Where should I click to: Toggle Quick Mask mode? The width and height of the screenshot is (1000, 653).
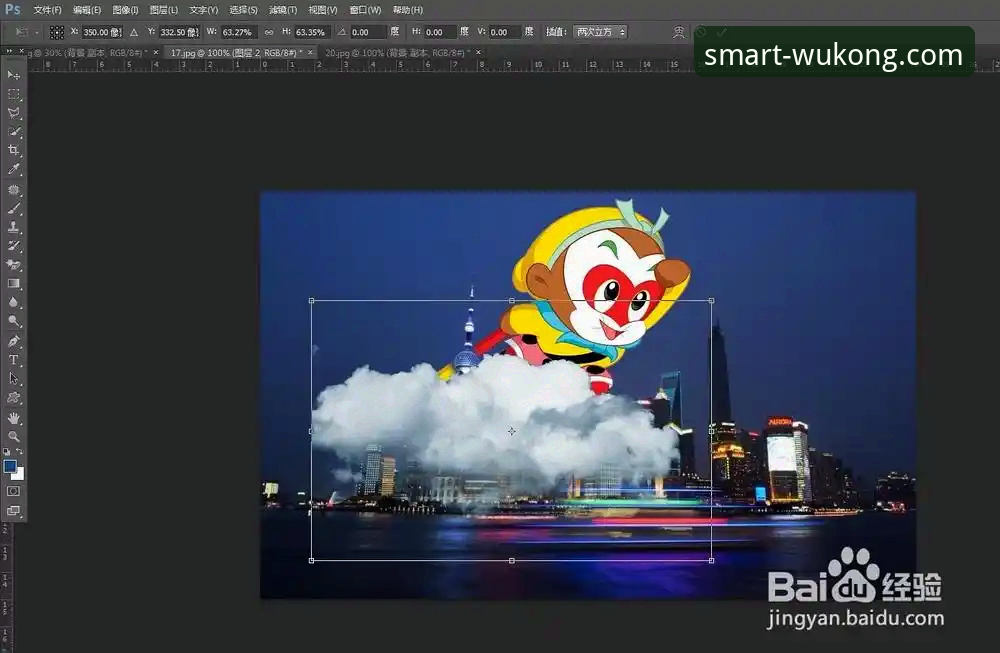(13, 492)
